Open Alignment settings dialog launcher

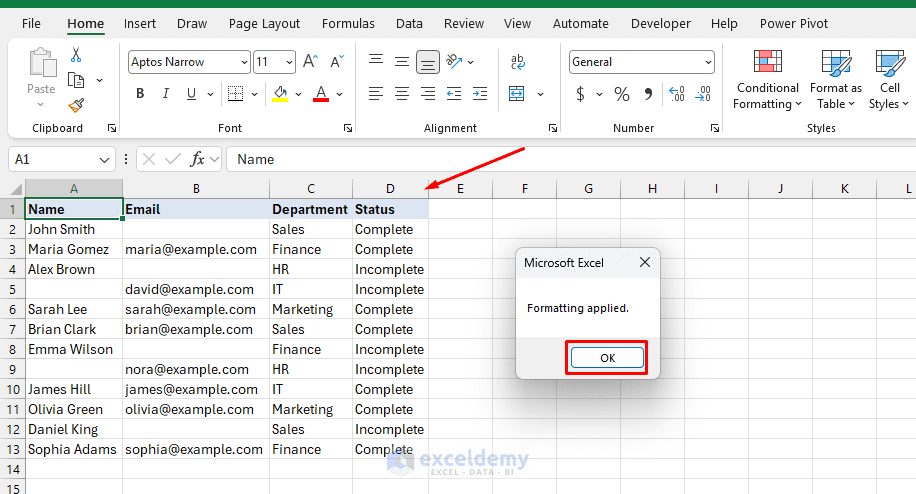[x=553, y=128]
